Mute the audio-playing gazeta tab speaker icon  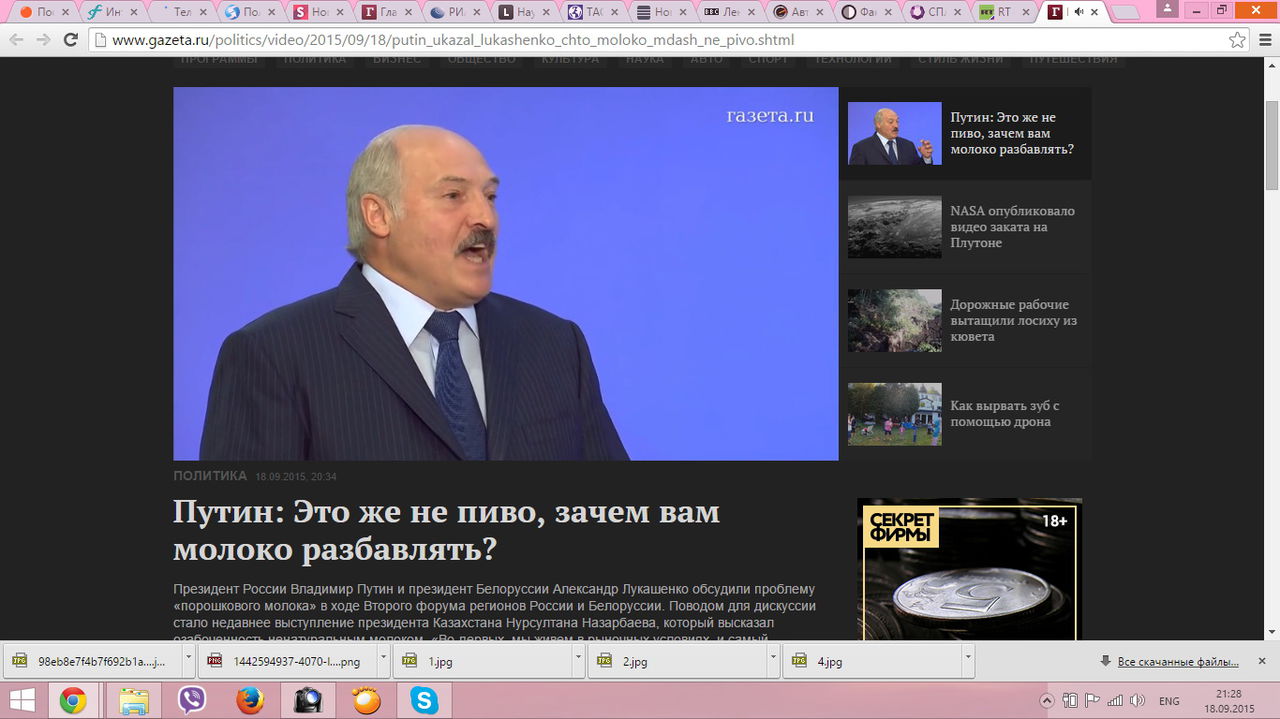point(1079,12)
